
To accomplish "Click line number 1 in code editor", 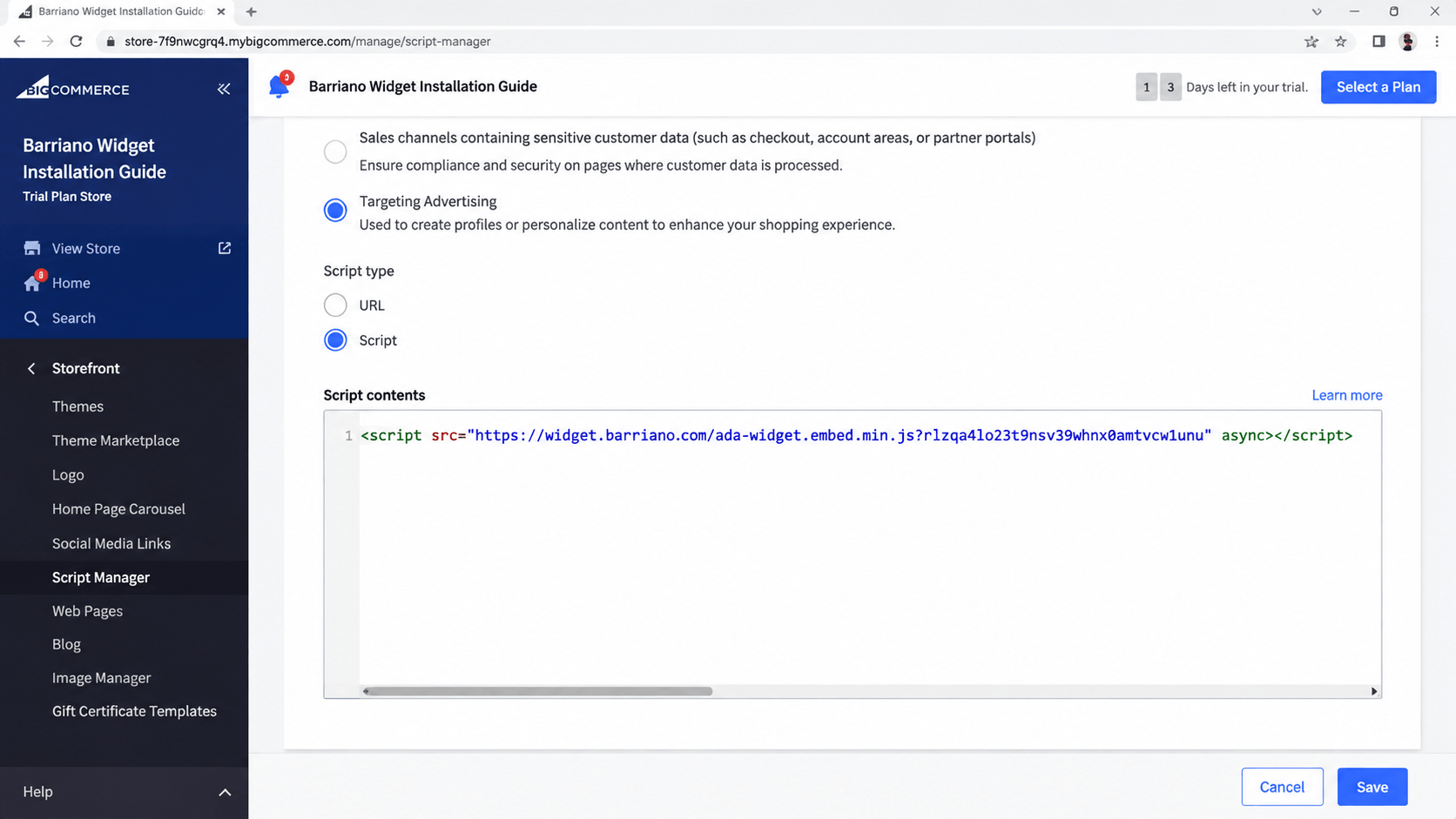I will click(x=348, y=435).
